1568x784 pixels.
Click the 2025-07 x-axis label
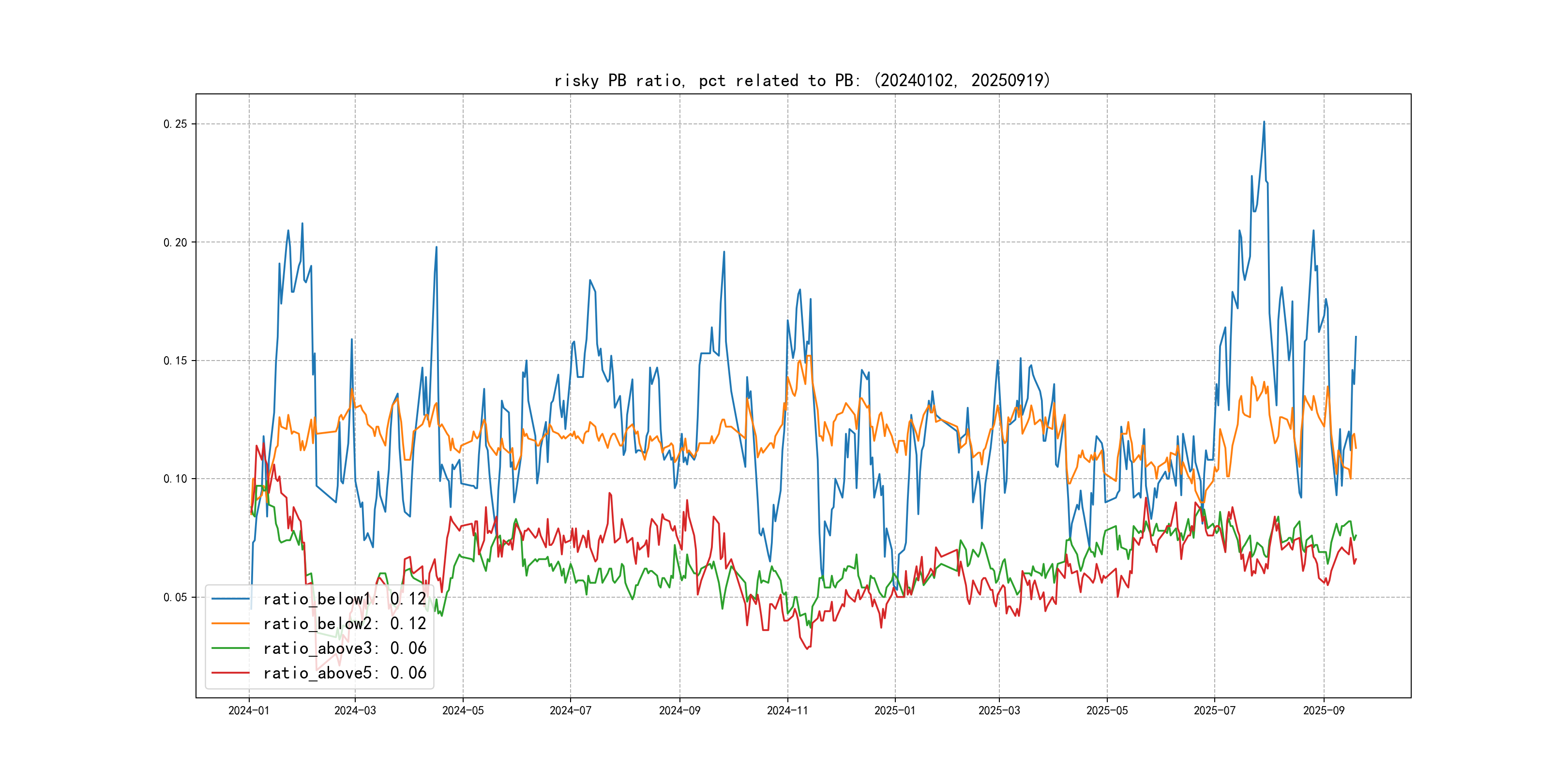[1214, 711]
